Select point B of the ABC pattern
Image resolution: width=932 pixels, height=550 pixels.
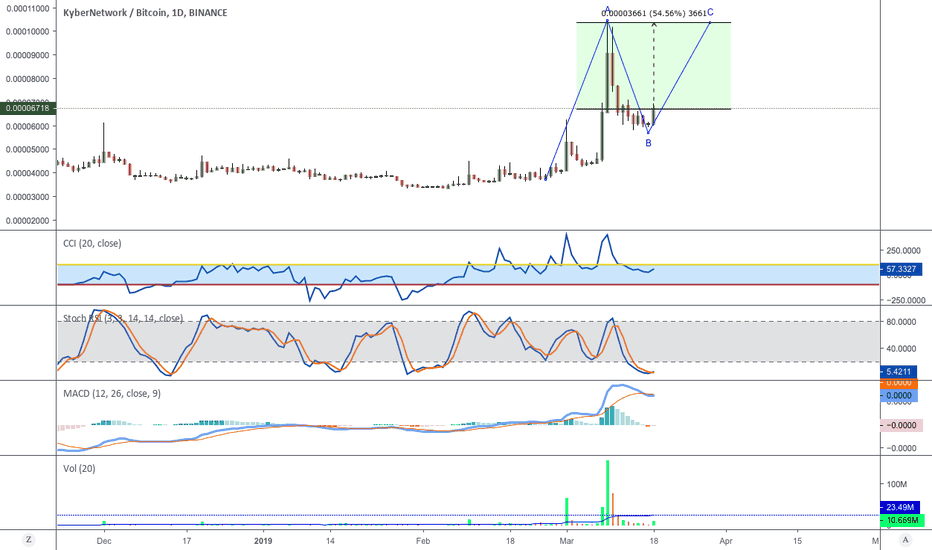[x=648, y=143]
